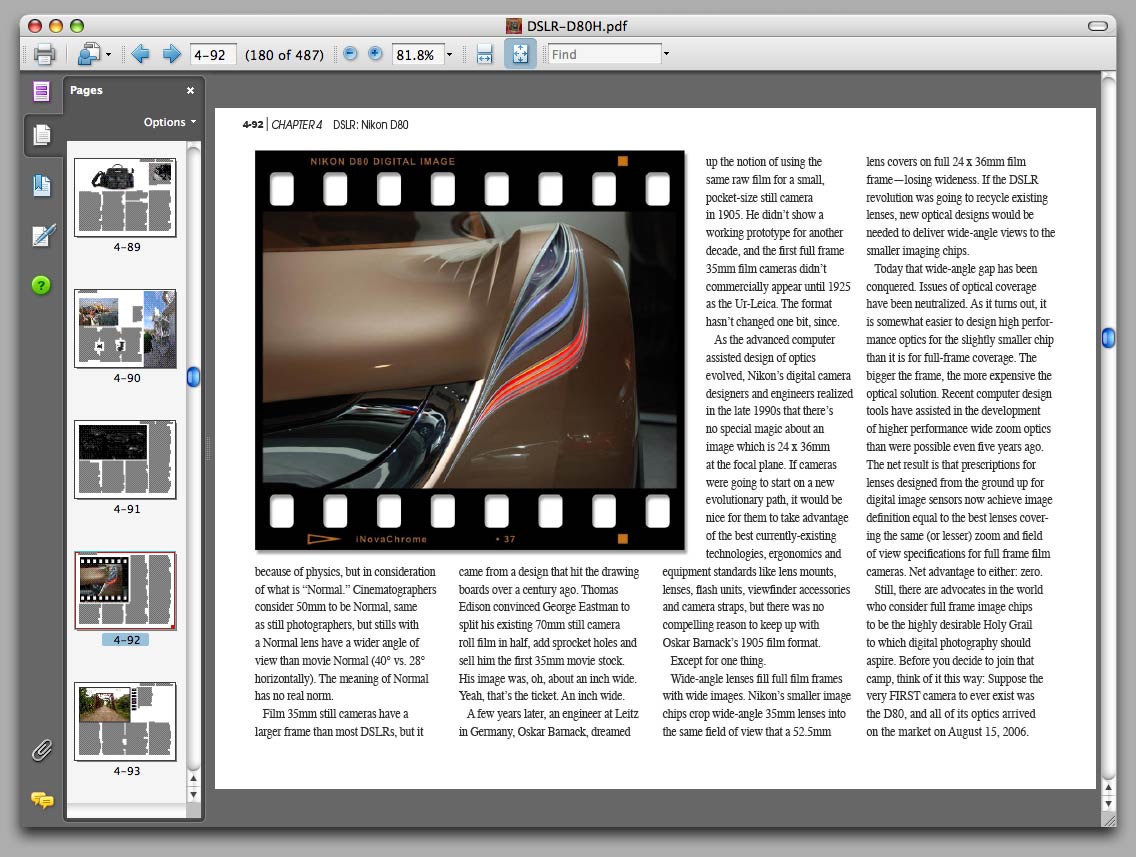The width and height of the screenshot is (1136, 857).
Task: Open the Find options dropdown arrow
Action: click(x=667, y=54)
